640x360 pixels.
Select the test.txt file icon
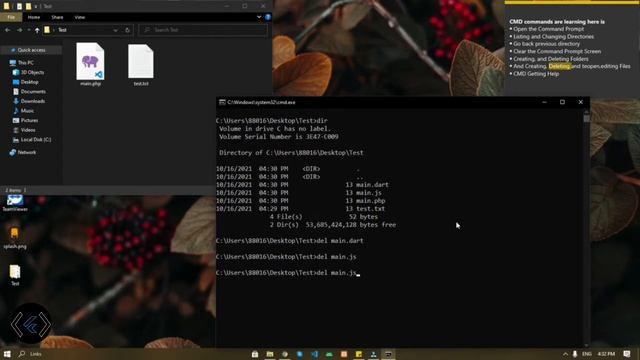141,64
